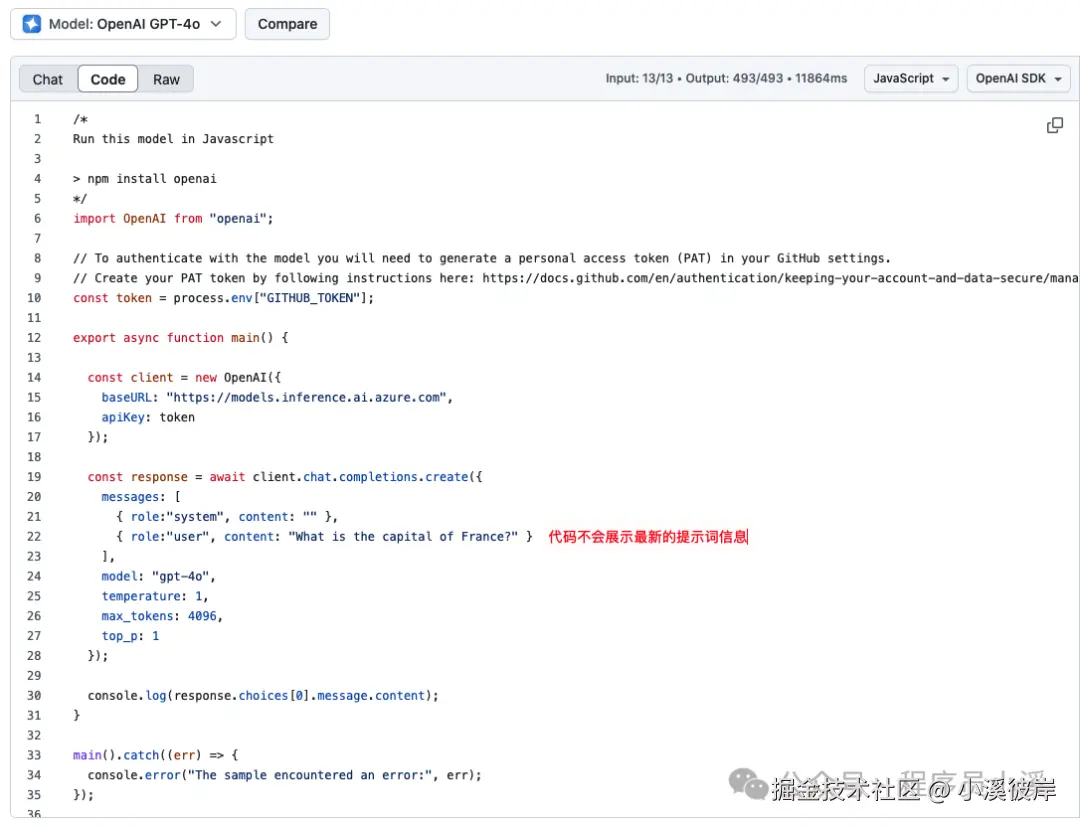Click the copy code icon
Image resolution: width=1080 pixels, height=827 pixels.
tap(1055, 125)
